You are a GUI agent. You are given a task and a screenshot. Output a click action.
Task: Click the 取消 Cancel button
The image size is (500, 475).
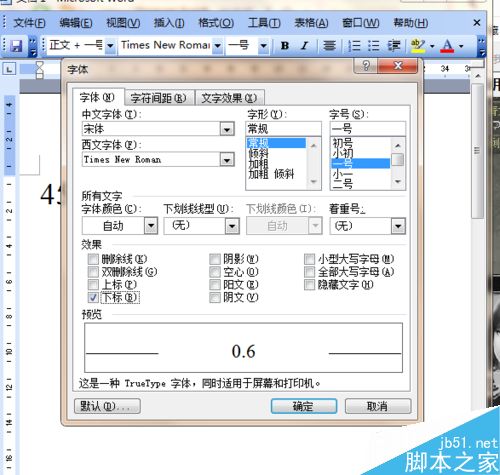[x=378, y=406]
